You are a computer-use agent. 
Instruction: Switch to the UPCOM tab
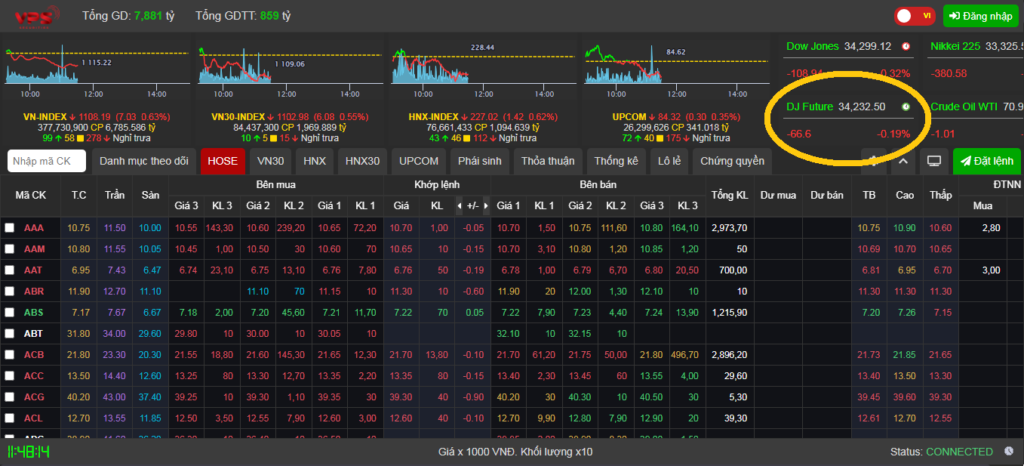coord(418,161)
